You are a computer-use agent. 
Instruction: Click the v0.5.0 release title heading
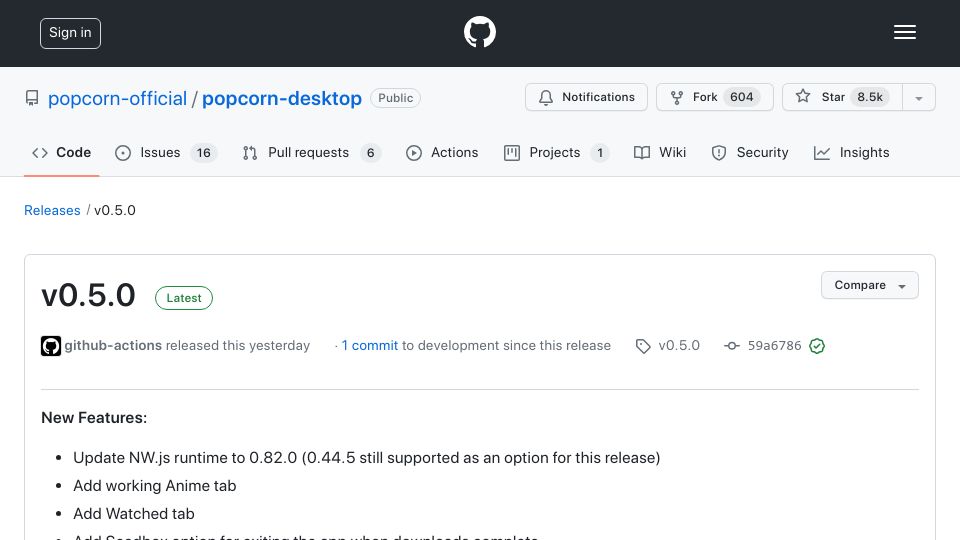tap(88, 296)
